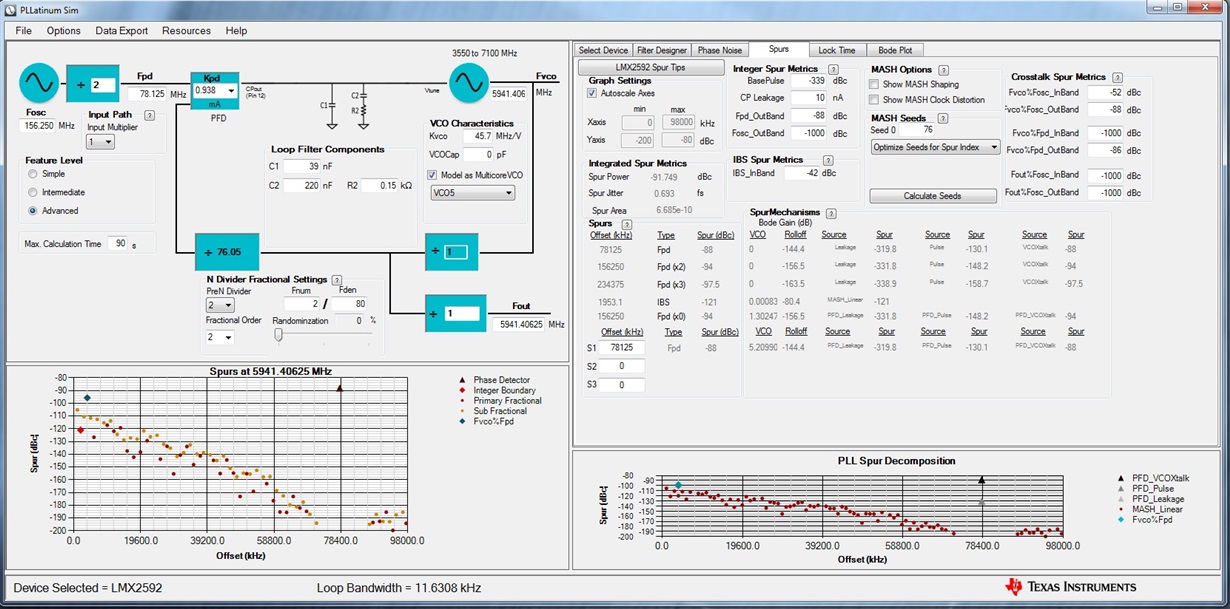Click the LMX2592 Spur Tips button
This screenshot has width=1230, height=609.
(651, 67)
